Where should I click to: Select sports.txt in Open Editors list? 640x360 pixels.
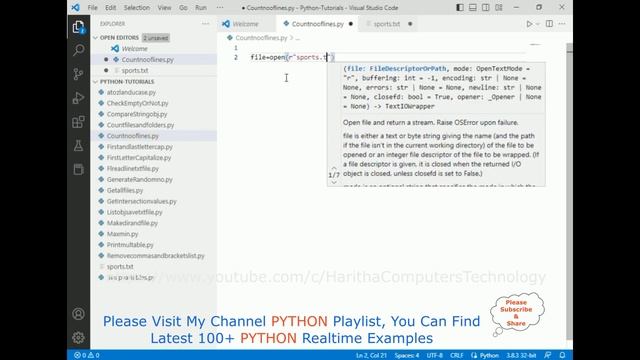click(135, 70)
